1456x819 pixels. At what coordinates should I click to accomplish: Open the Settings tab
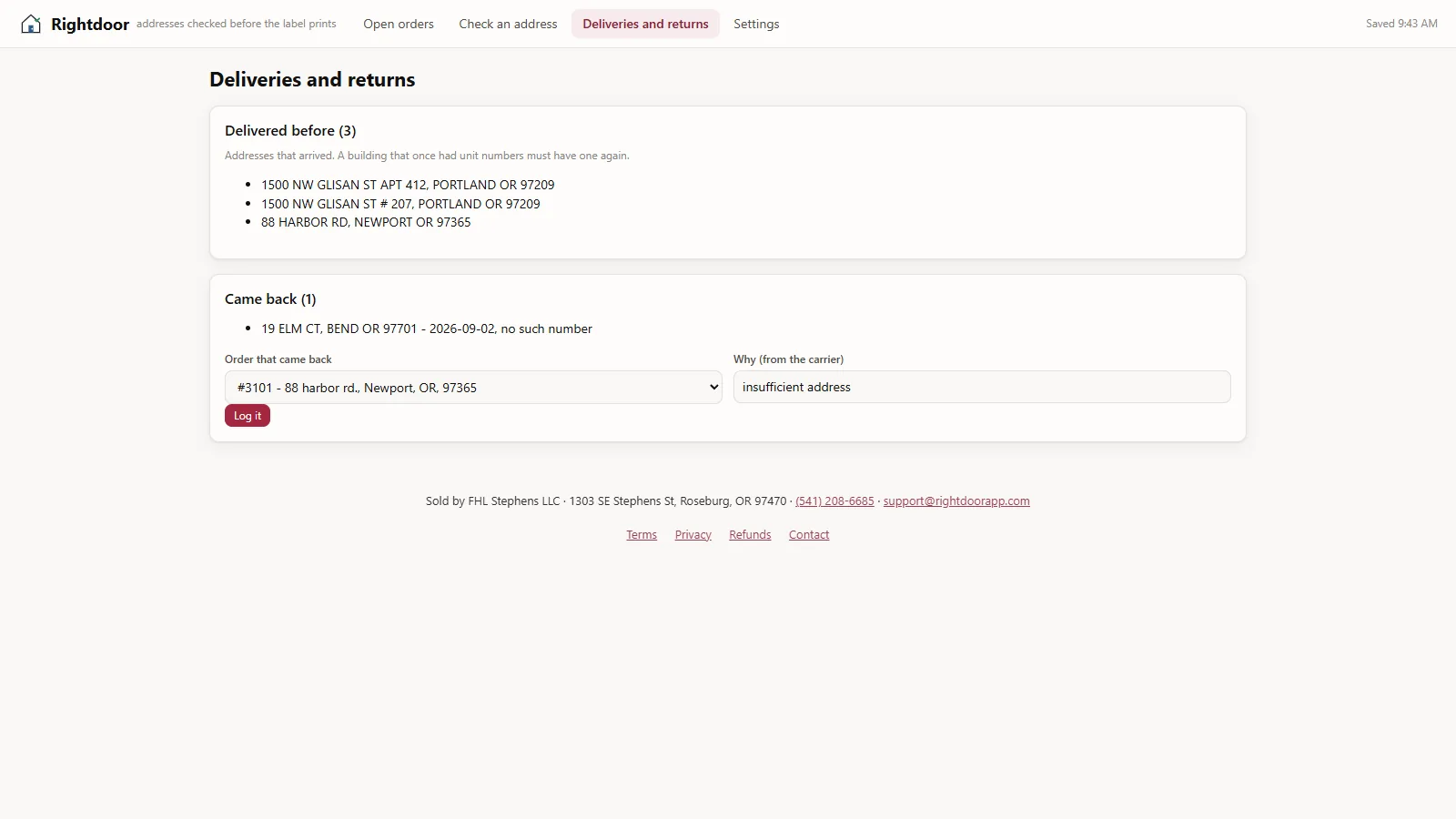pyautogui.click(x=756, y=24)
